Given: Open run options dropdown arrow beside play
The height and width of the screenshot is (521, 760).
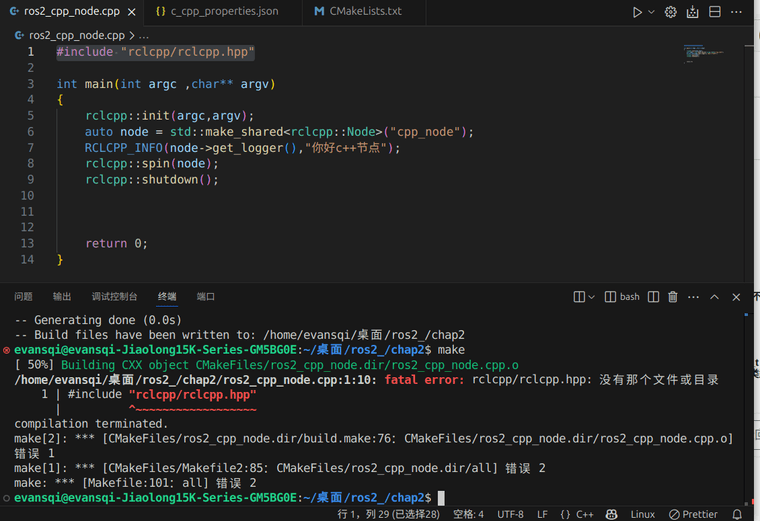Looking at the screenshot, I should coord(651,12).
